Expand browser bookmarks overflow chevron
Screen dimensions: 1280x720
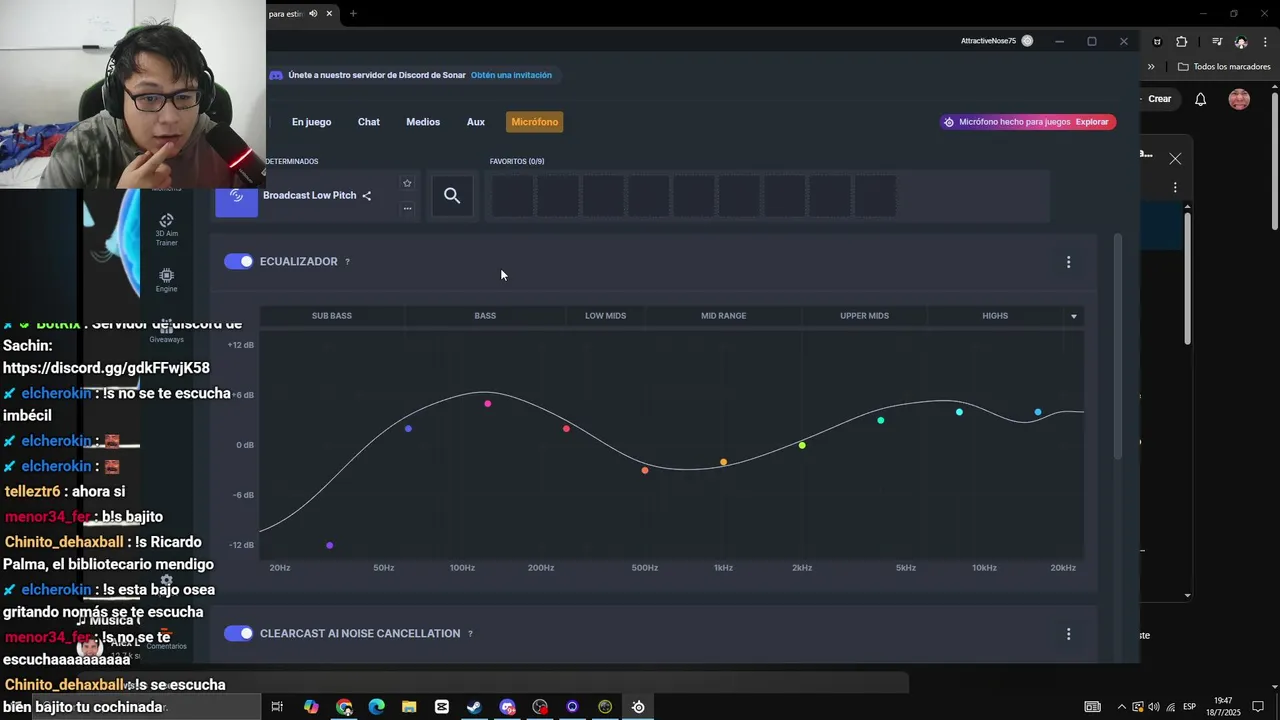1151,67
